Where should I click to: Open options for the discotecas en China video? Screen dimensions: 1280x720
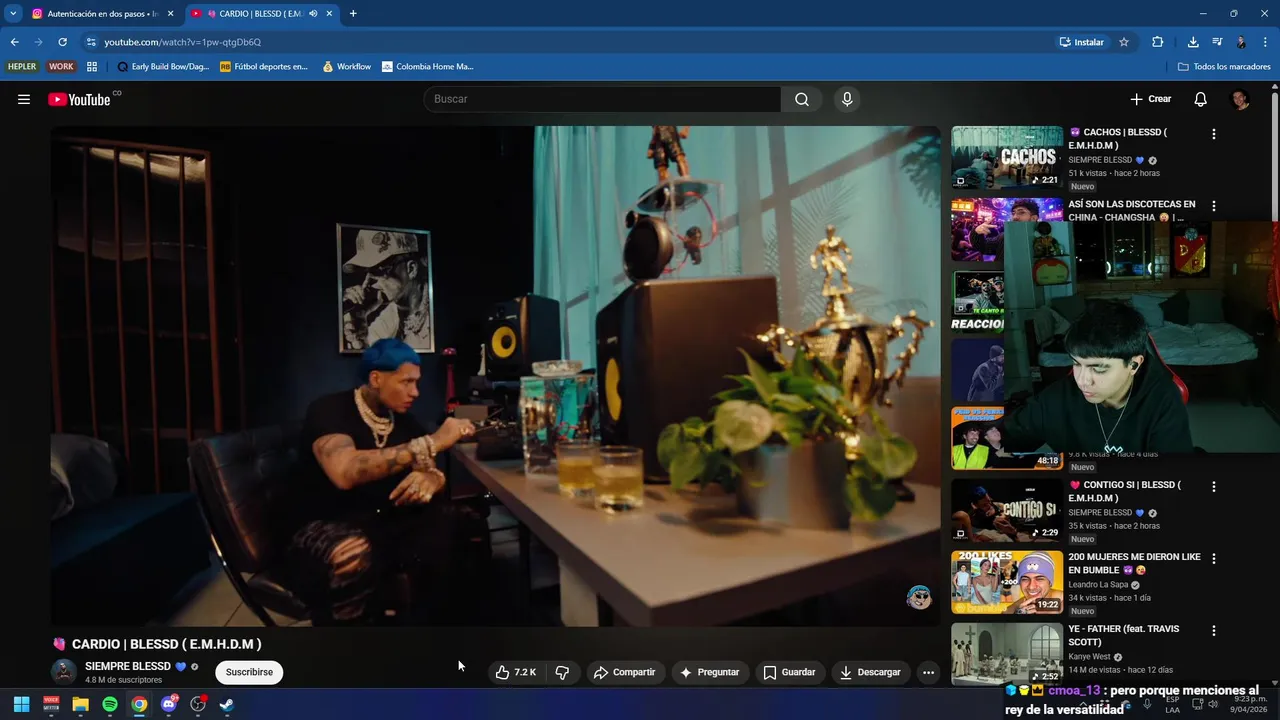(x=1214, y=206)
